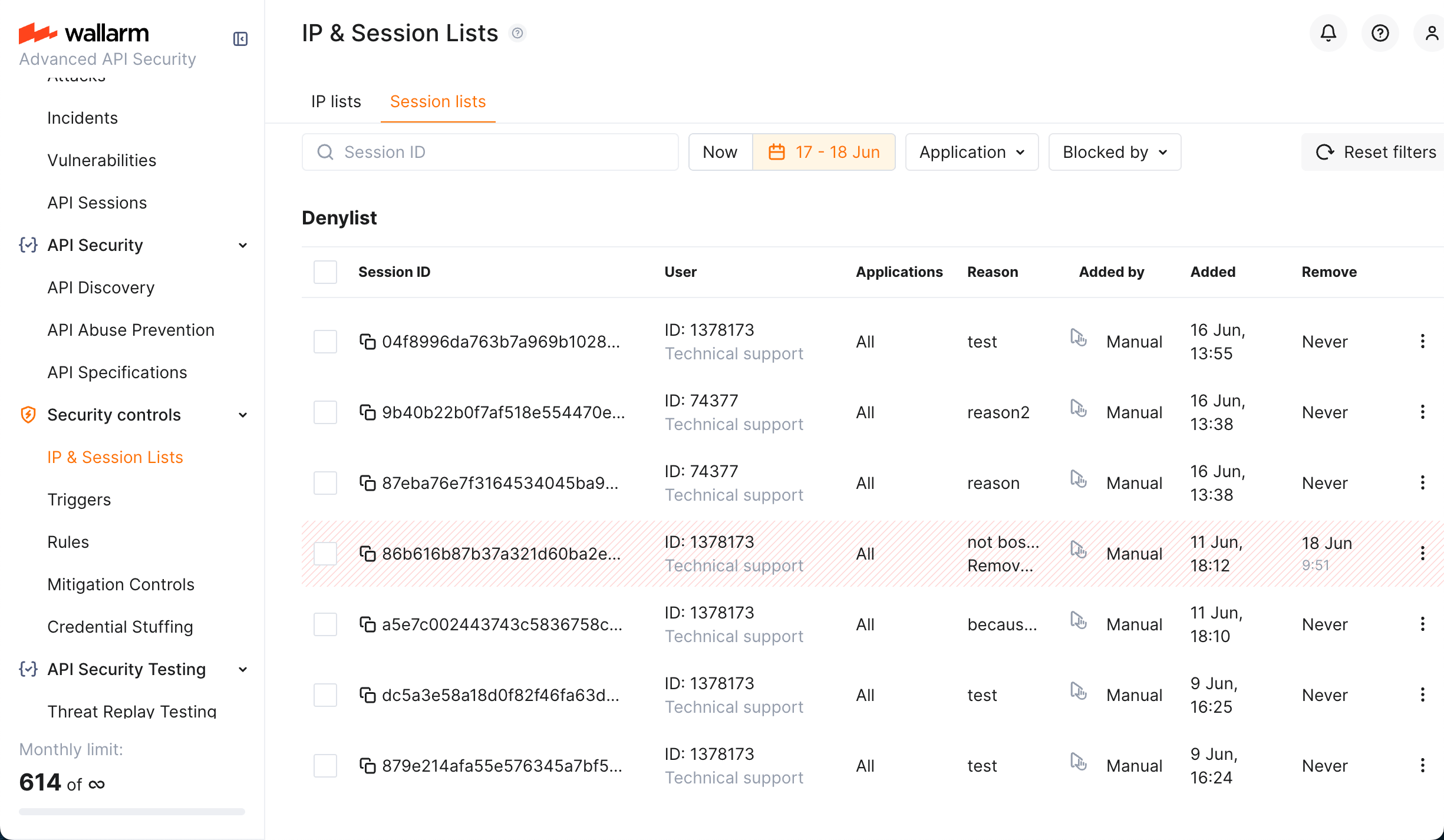The height and width of the screenshot is (840, 1444).
Task: Click the Wallarm logo icon
Action: pyautogui.click(x=37, y=33)
